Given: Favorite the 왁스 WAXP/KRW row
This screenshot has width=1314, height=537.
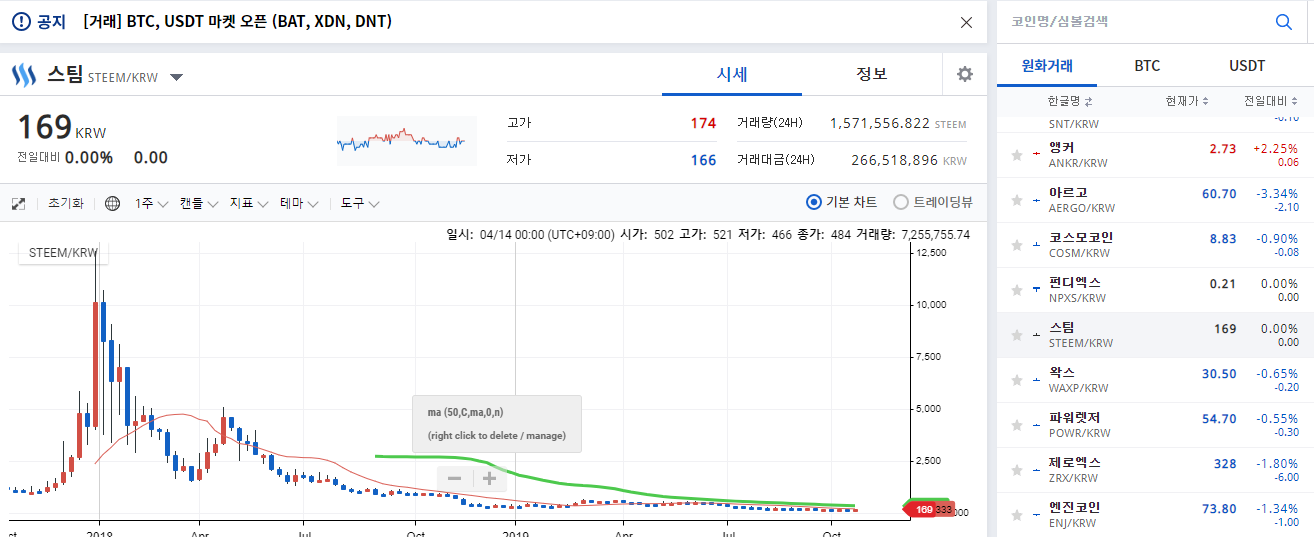Looking at the screenshot, I should pyautogui.click(x=1017, y=380).
